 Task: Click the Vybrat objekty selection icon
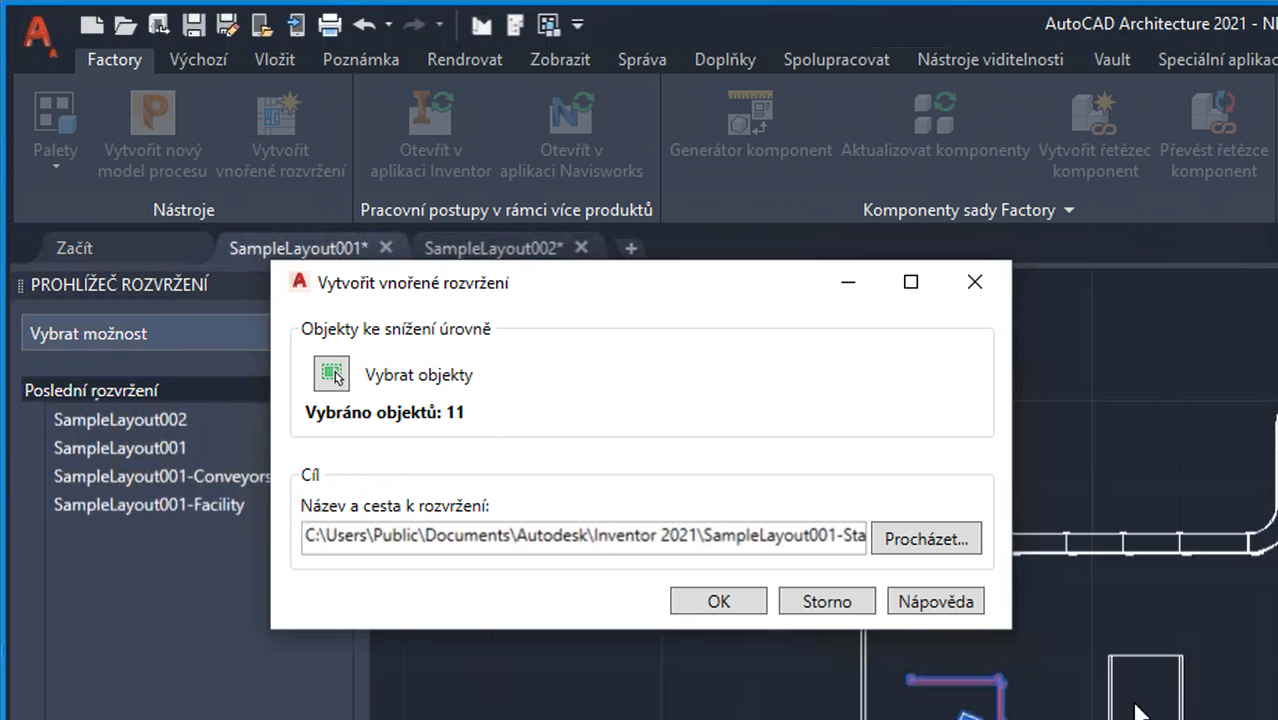click(332, 375)
